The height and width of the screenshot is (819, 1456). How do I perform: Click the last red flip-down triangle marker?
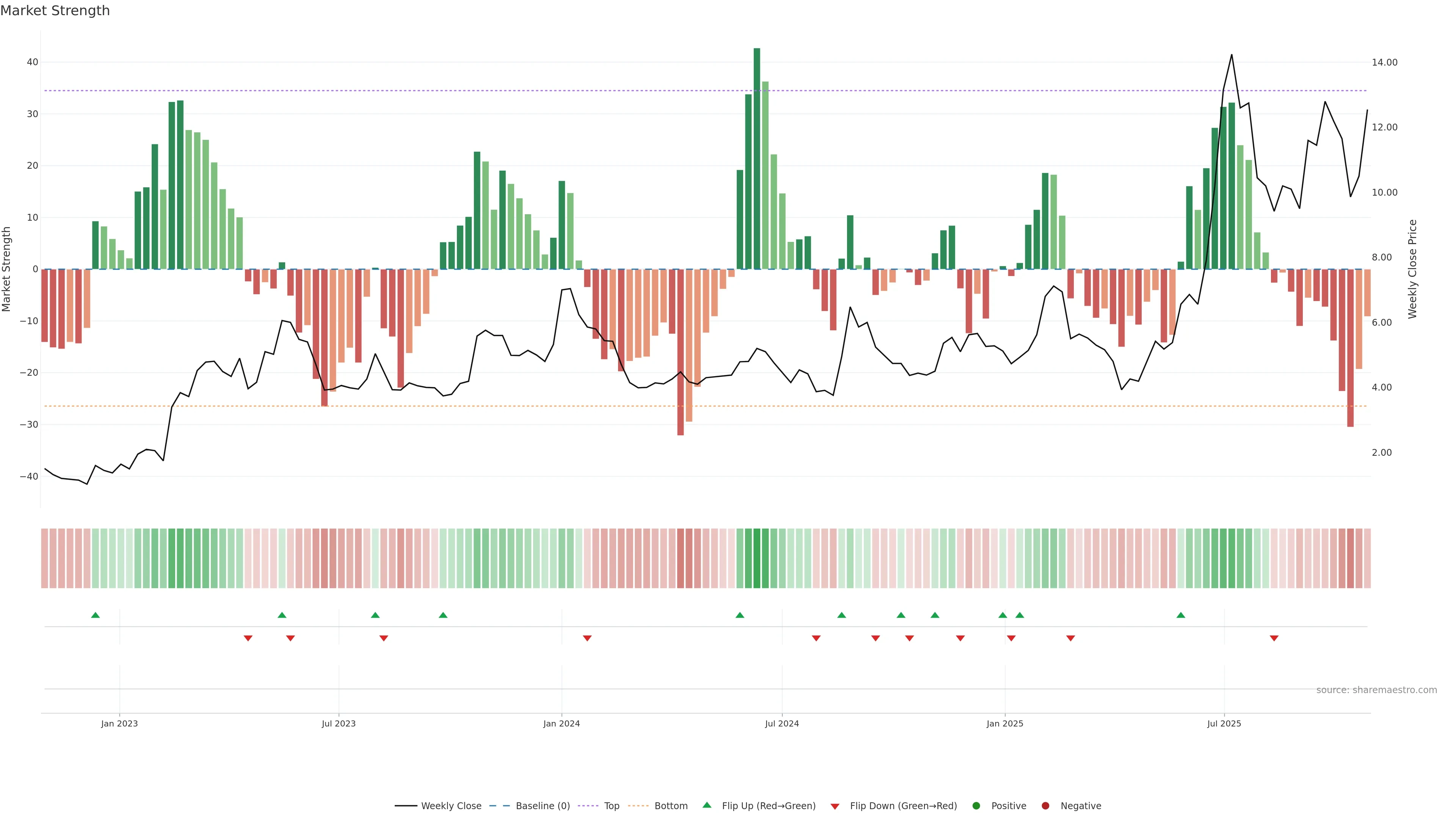point(1274,638)
